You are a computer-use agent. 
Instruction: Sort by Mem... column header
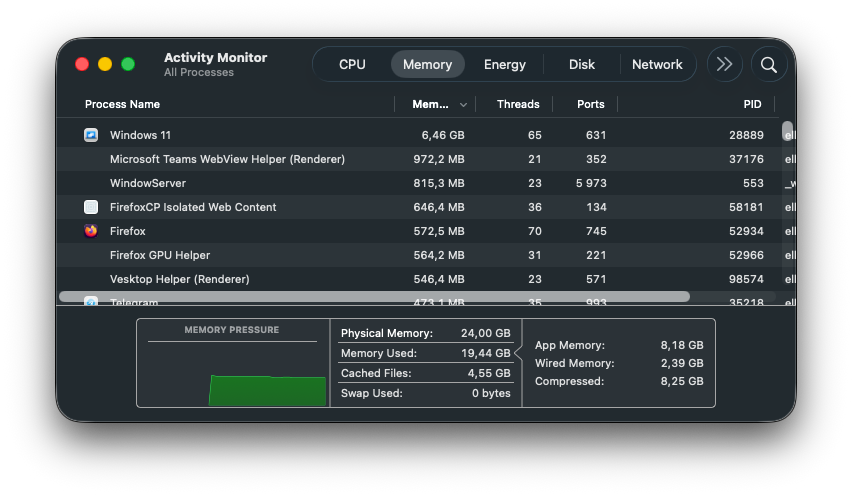click(430, 104)
